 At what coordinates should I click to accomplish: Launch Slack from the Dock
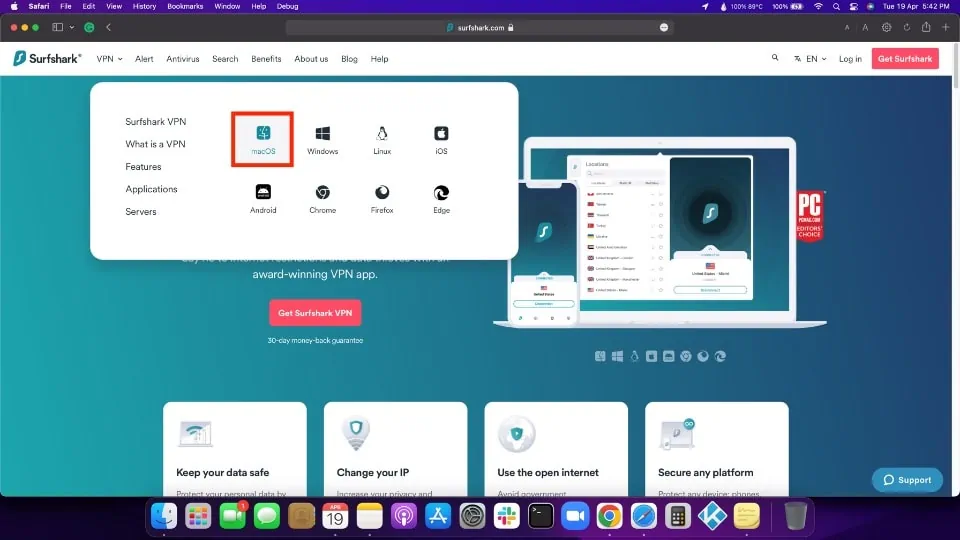click(507, 516)
